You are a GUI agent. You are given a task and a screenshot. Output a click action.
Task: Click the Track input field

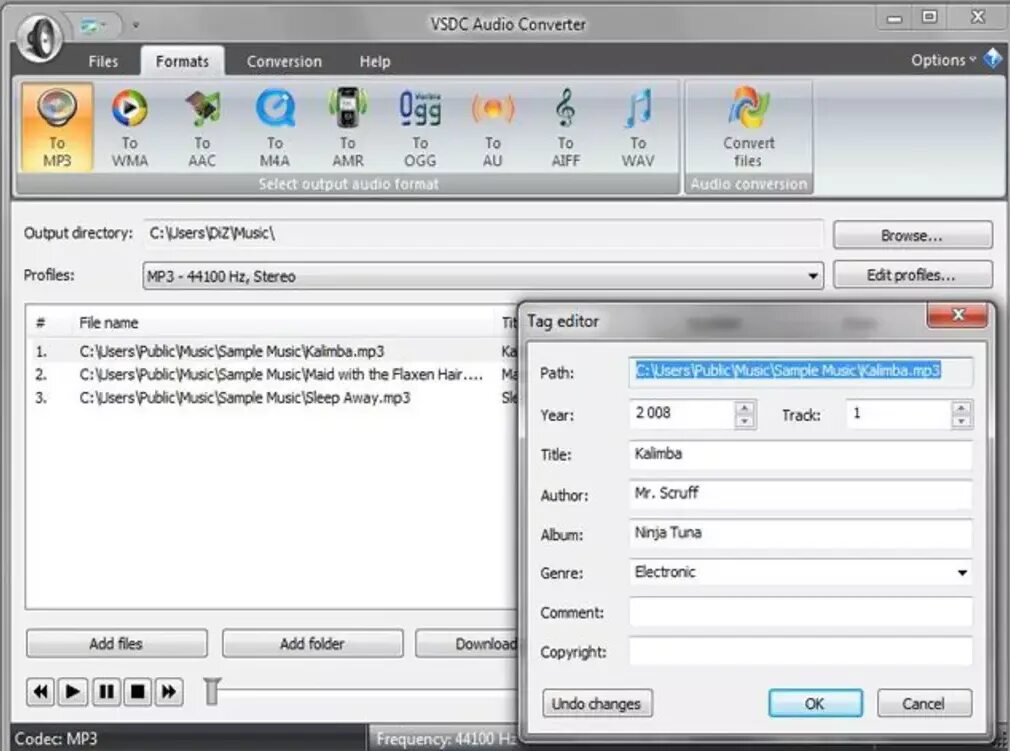(899, 414)
